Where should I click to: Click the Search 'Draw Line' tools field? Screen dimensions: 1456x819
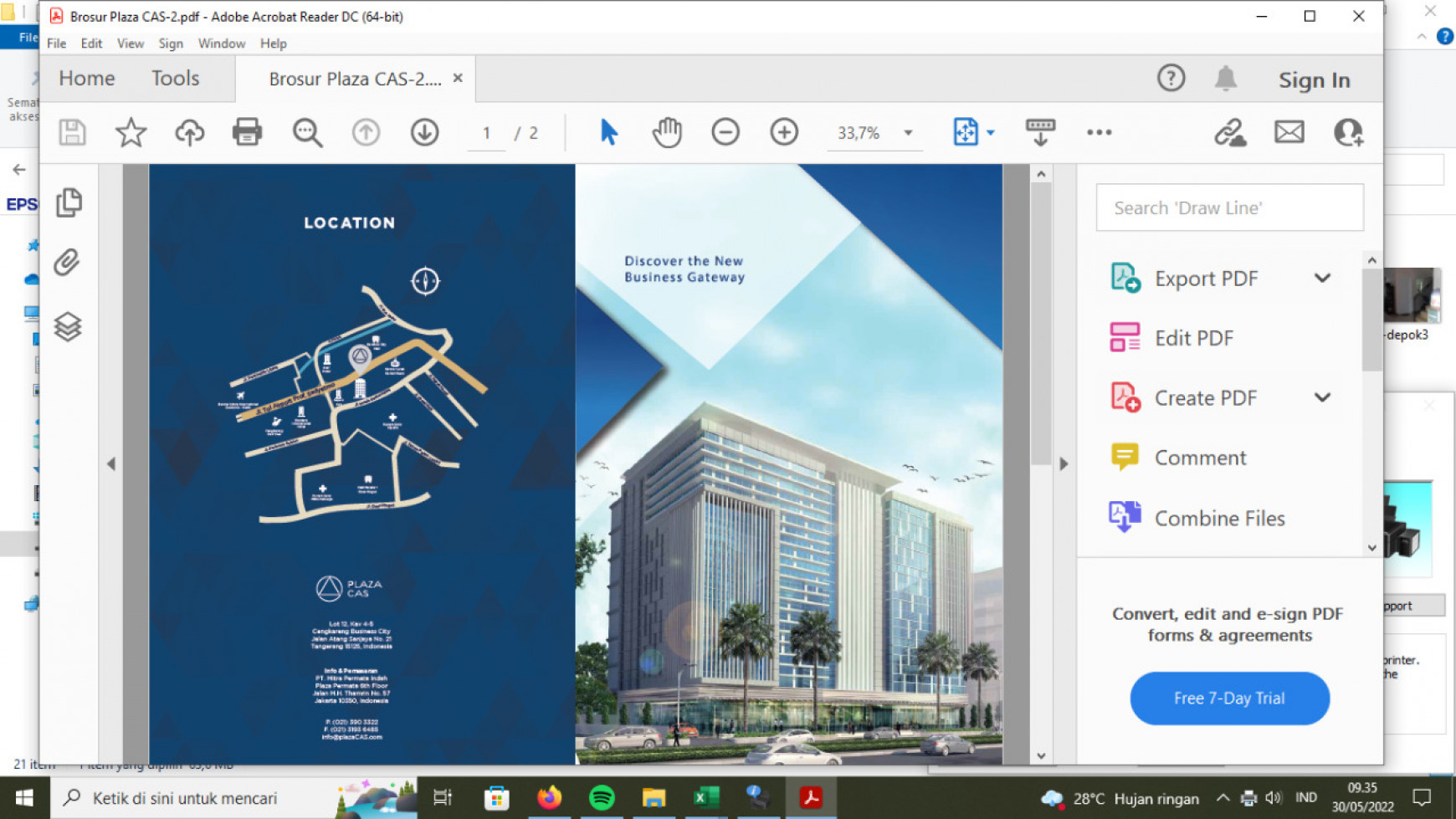point(1229,207)
